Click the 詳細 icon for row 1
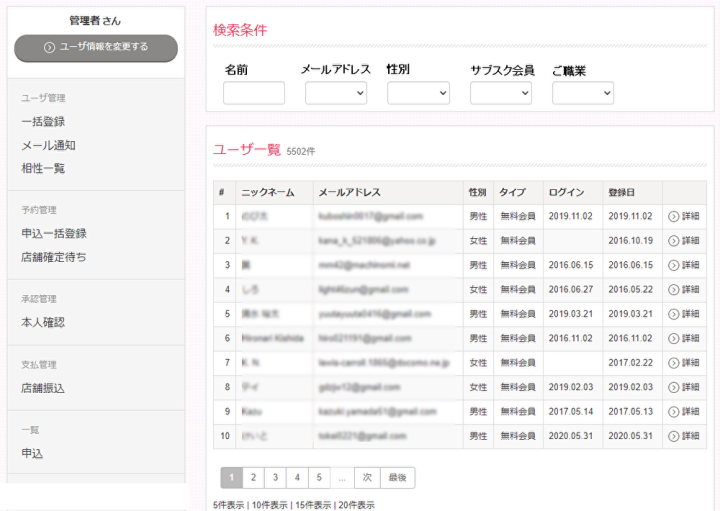The width and height of the screenshot is (720, 511). [x=673, y=216]
